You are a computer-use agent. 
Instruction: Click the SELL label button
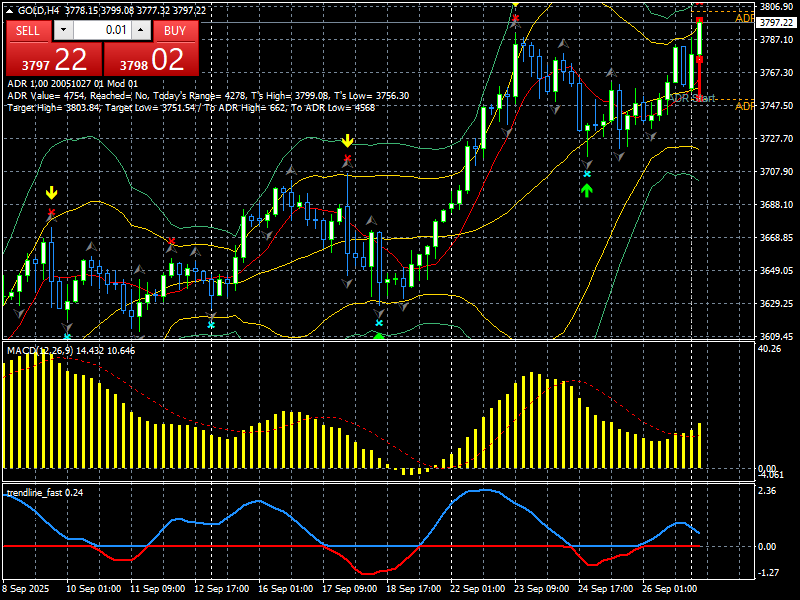click(x=28, y=31)
